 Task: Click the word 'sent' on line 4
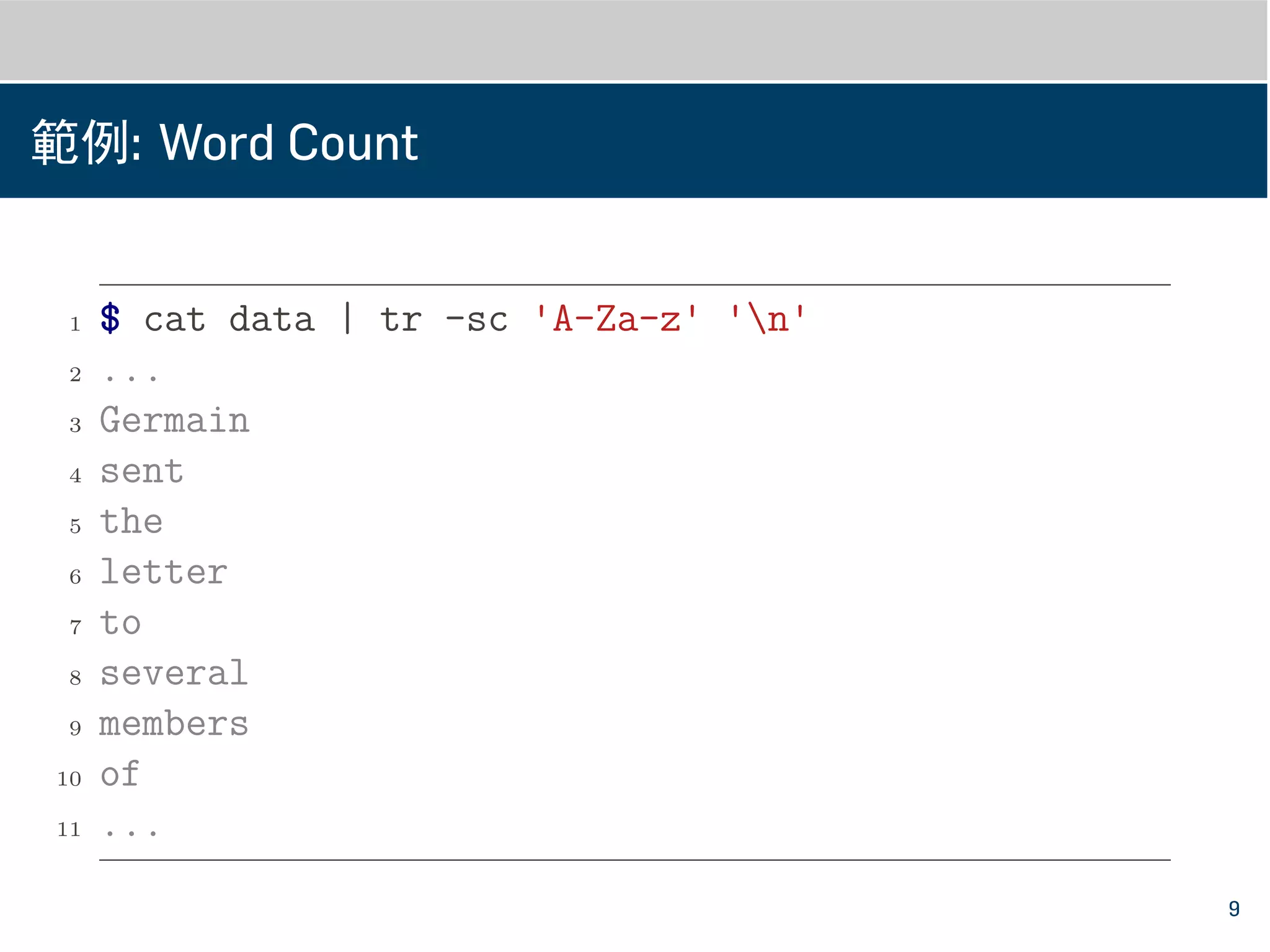[x=142, y=472]
